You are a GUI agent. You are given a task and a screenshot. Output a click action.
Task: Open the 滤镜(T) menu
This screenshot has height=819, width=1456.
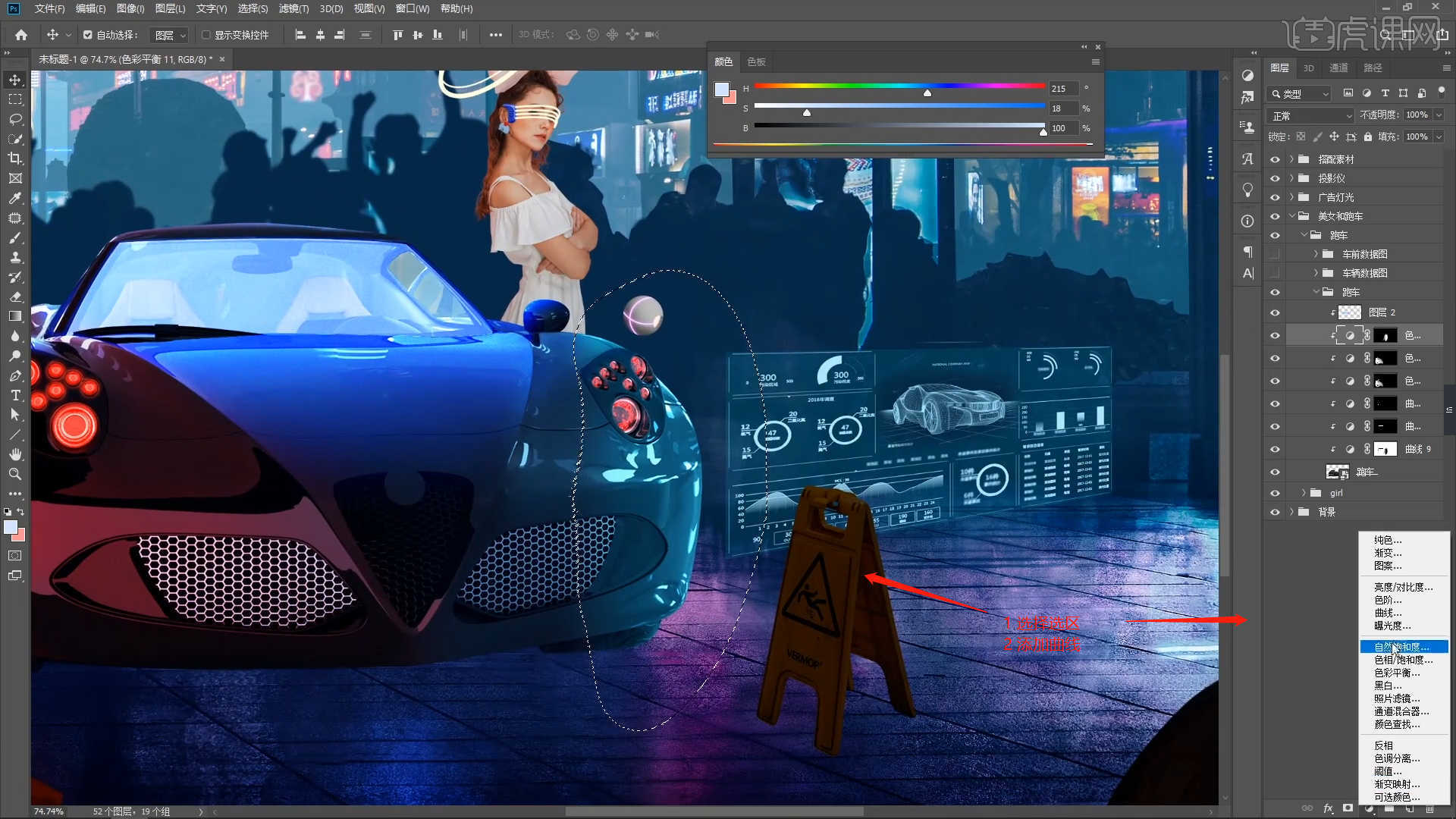tap(293, 8)
